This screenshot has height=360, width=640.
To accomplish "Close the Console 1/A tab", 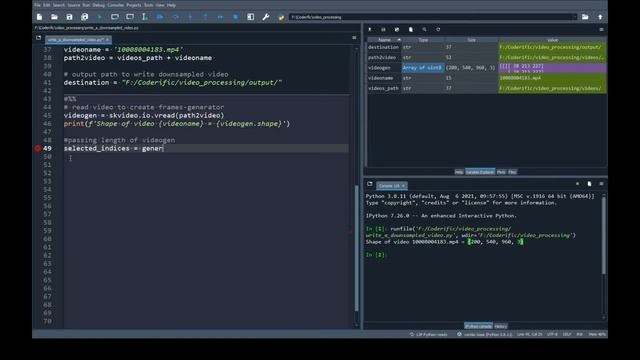I will point(403,186).
